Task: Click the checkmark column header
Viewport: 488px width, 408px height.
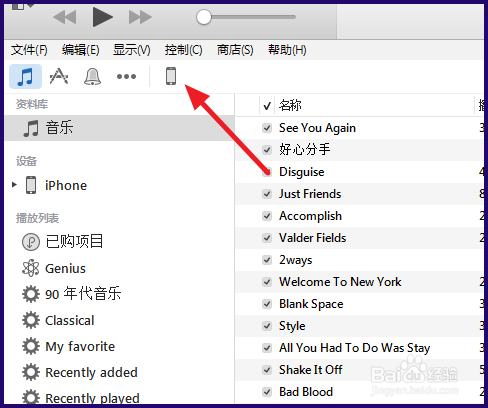Action: [267, 106]
